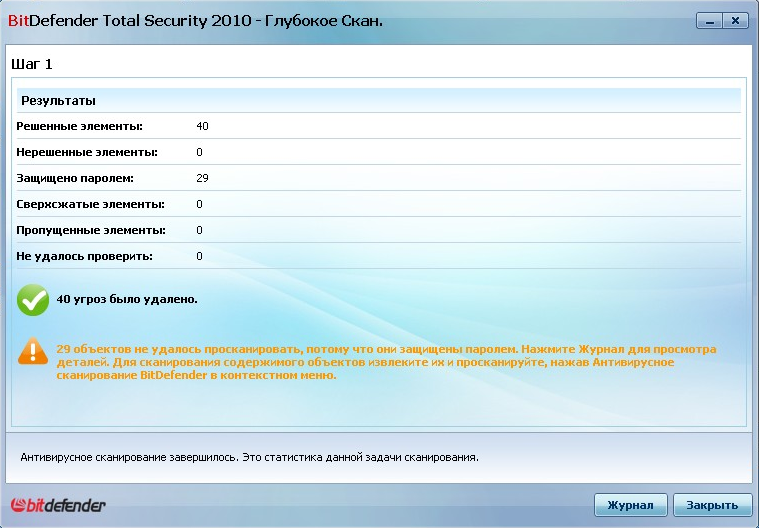Click the green checkmark threats-removed icon
This screenshot has width=759, height=528.
pyautogui.click(x=33, y=300)
